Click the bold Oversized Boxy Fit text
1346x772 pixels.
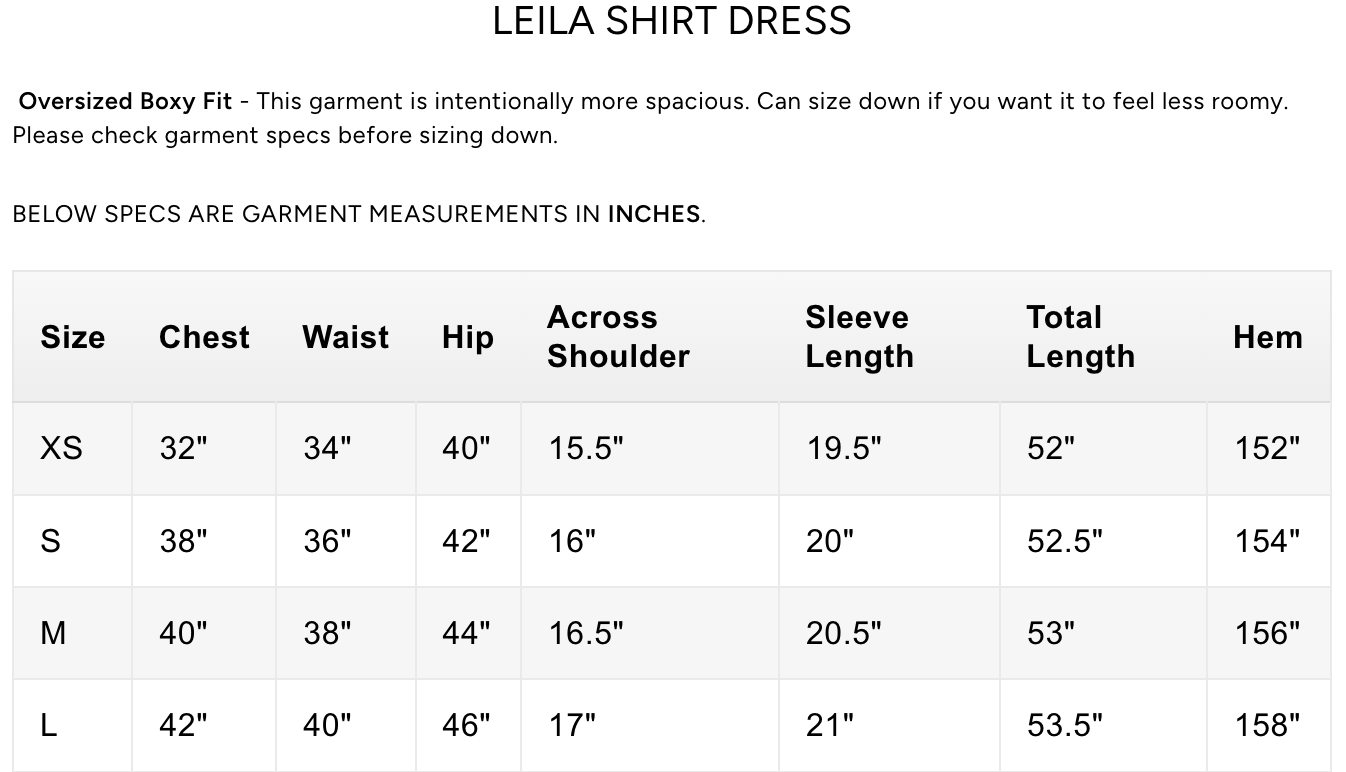click(125, 101)
